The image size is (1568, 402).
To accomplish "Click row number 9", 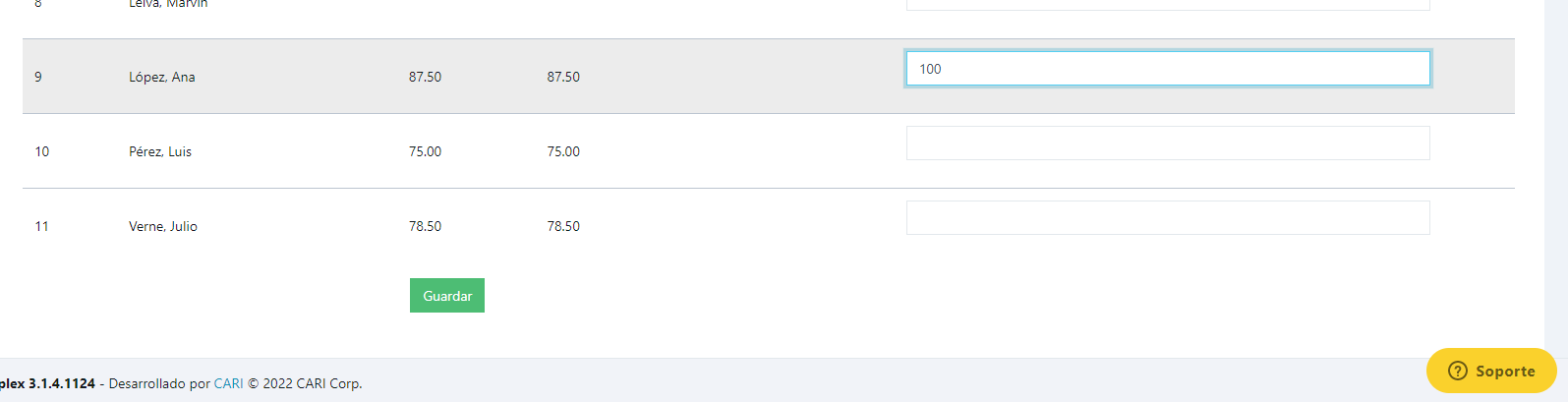I will tap(38, 77).
